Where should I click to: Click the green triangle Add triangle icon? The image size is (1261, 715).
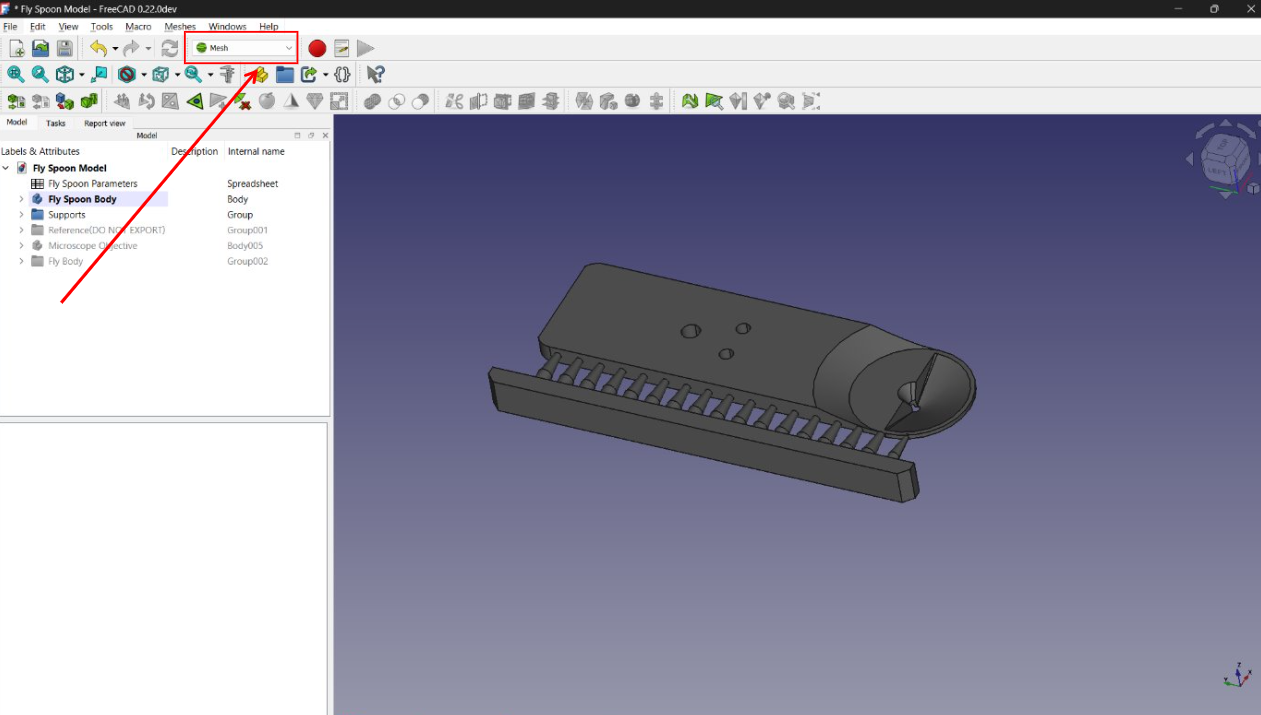click(195, 101)
